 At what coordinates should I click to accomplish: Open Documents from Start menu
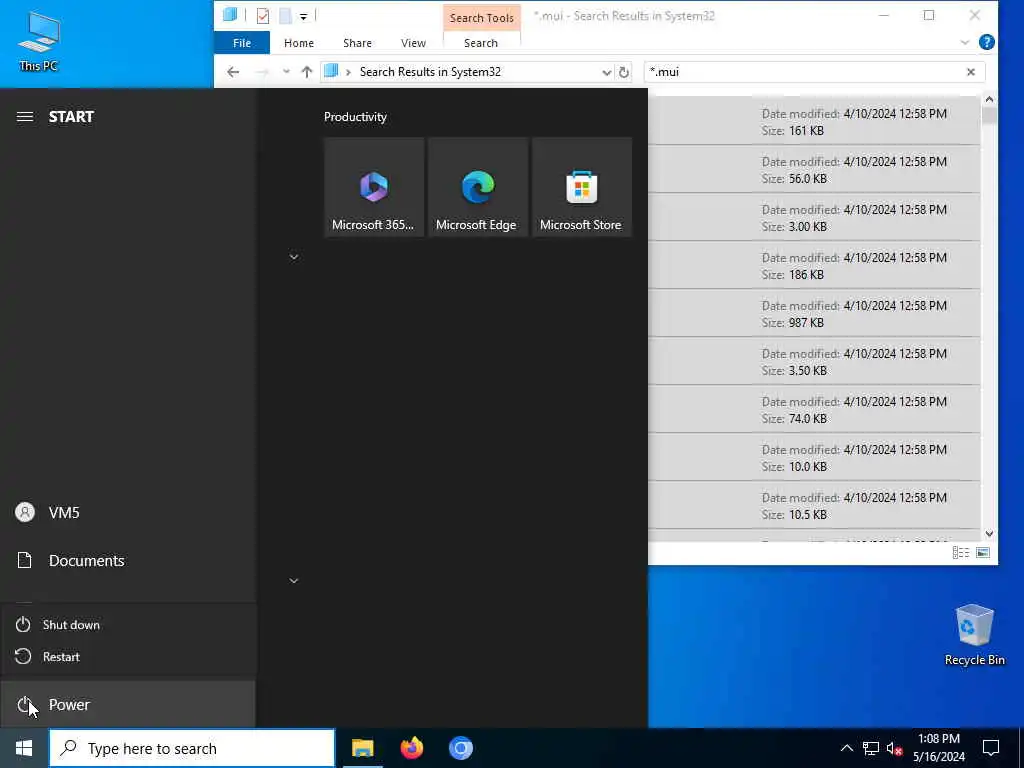(x=128, y=560)
